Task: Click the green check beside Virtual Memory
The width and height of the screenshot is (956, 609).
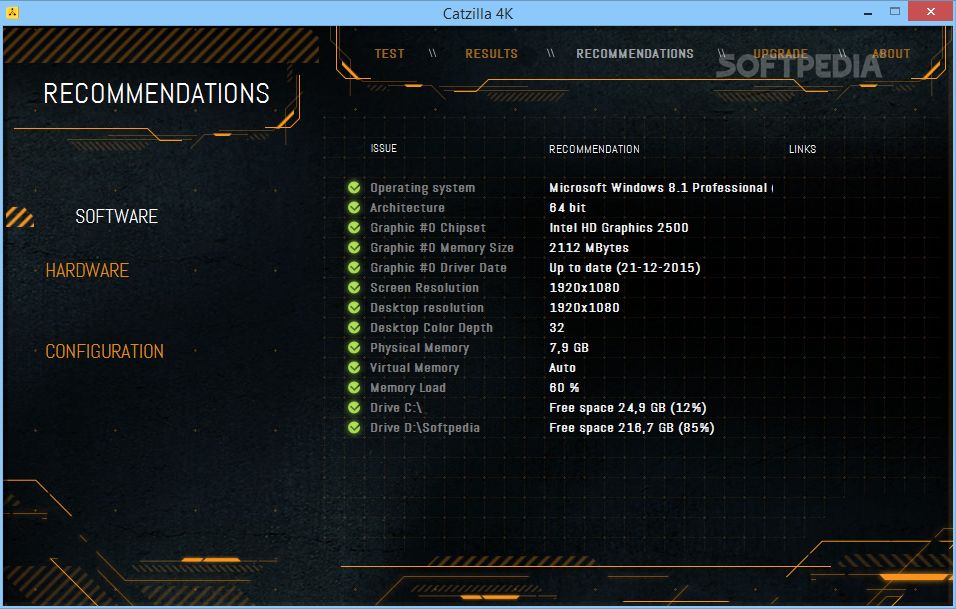Action: click(x=354, y=368)
